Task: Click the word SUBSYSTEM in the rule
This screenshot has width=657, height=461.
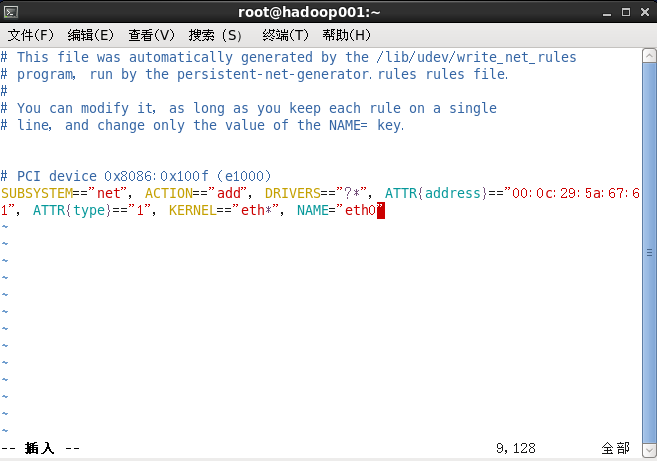Action: tap(37, 193)
